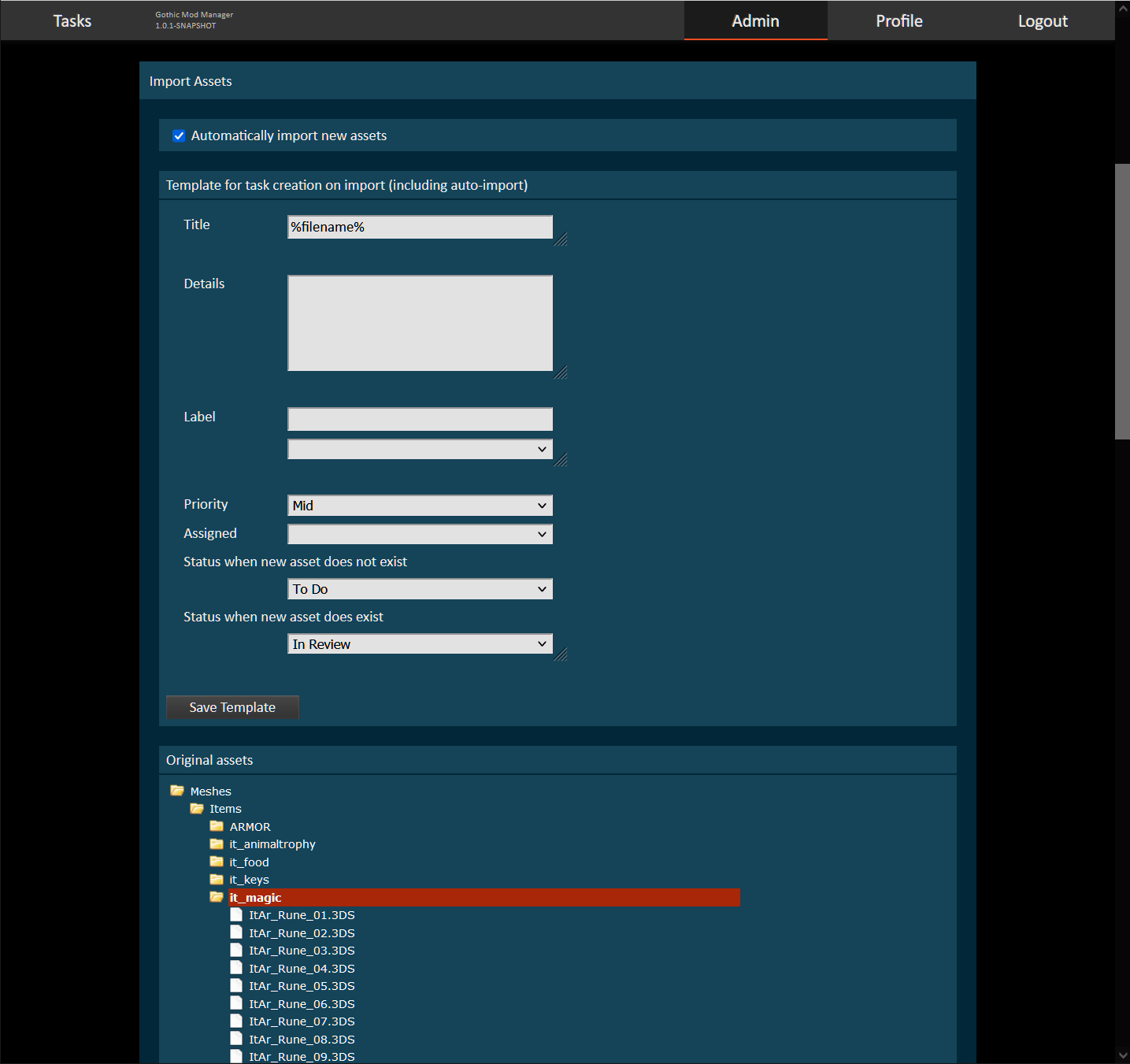The height and width of the screenshot is (1064, 1130).
Task: Click the it_keys folder label
Action: point(249,880)
